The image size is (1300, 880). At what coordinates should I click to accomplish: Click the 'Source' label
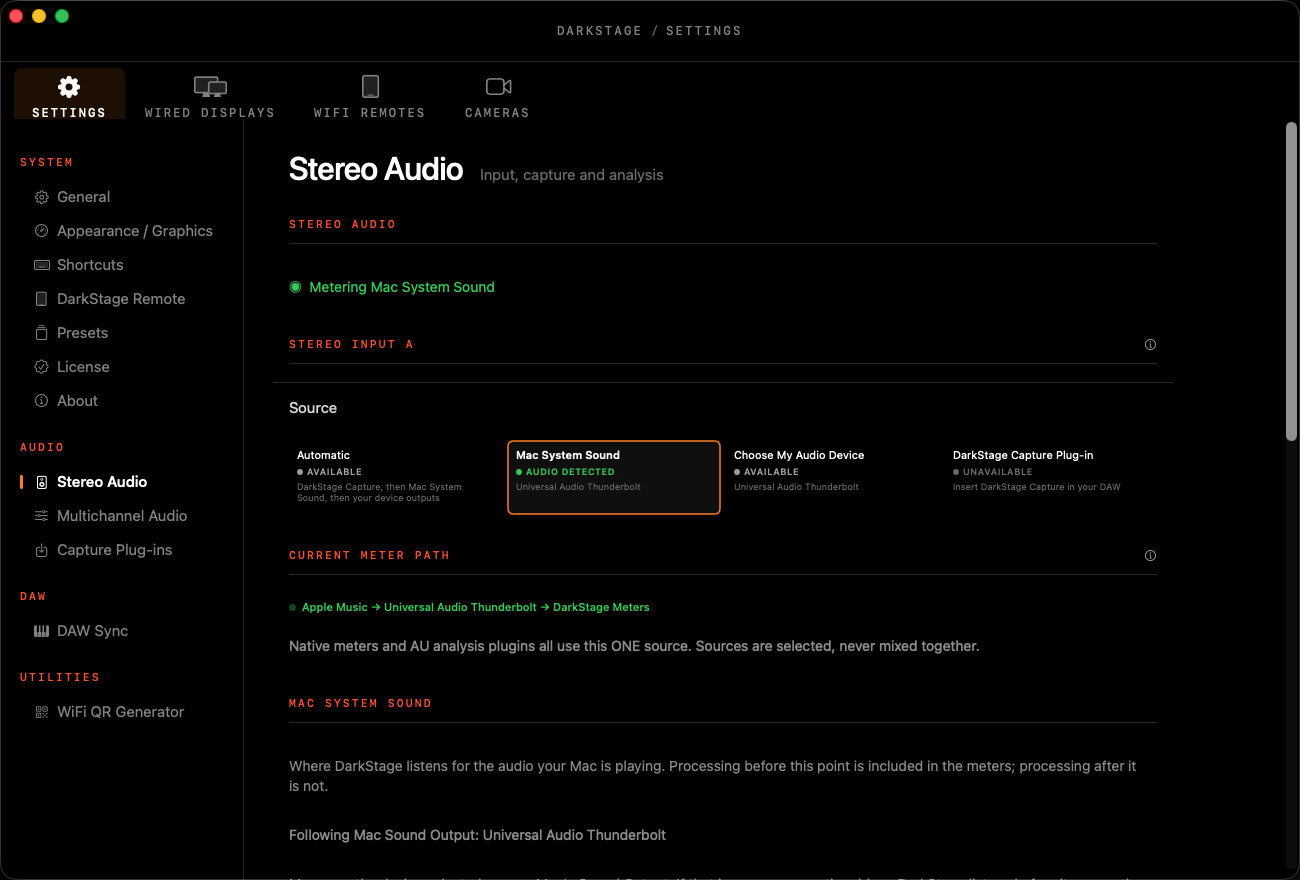point(313,408)
